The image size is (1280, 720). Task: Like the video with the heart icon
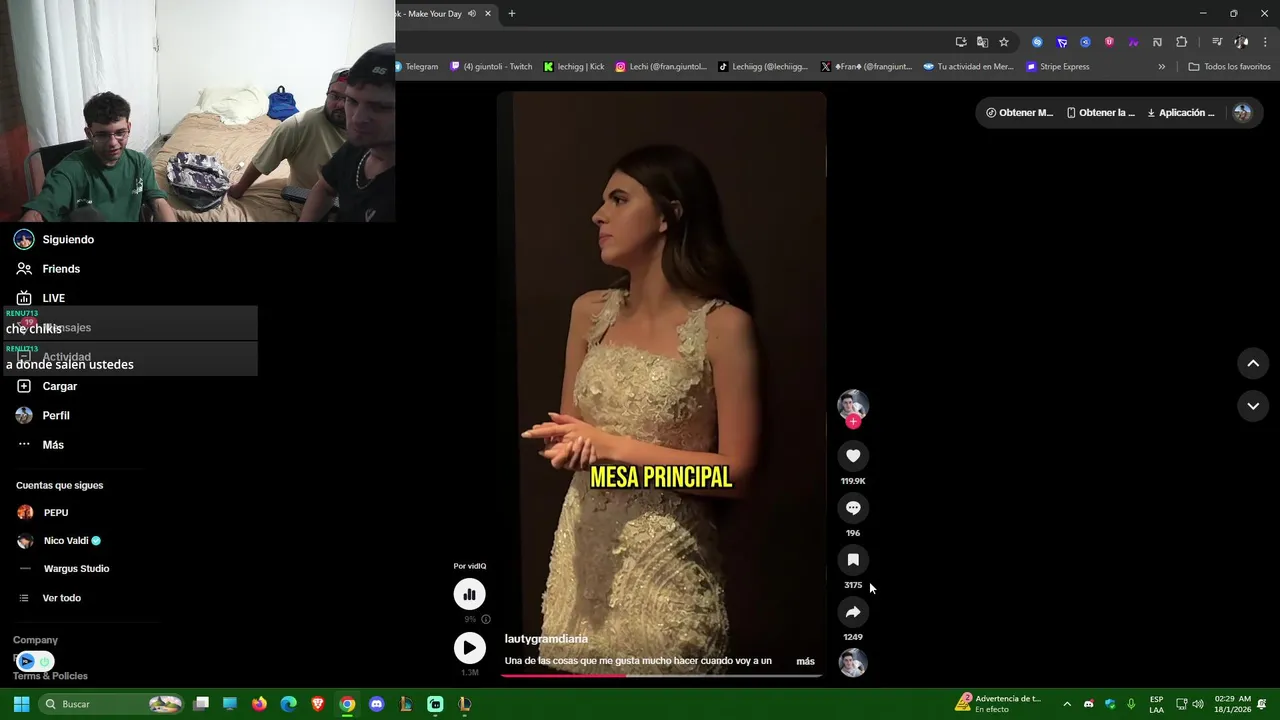[x=853, y=456]
